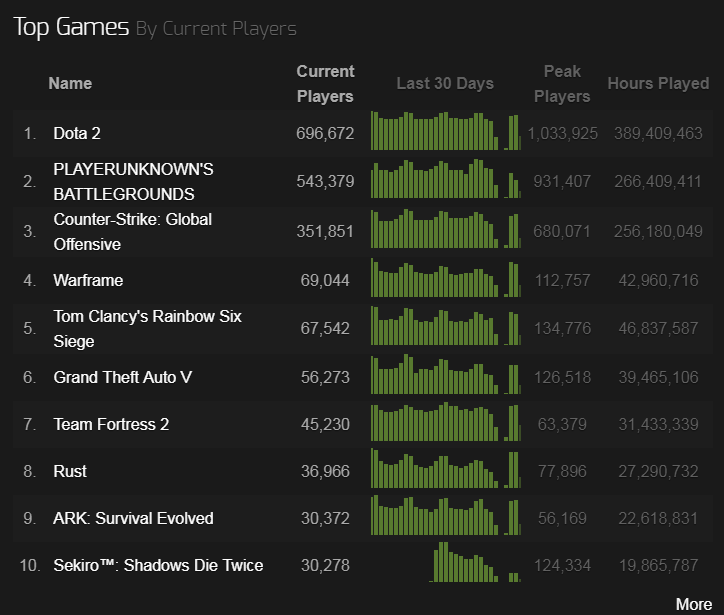724x615 pixels.
Task: Click the Counter-Strike 30-day chart
Action: (446, 229)
